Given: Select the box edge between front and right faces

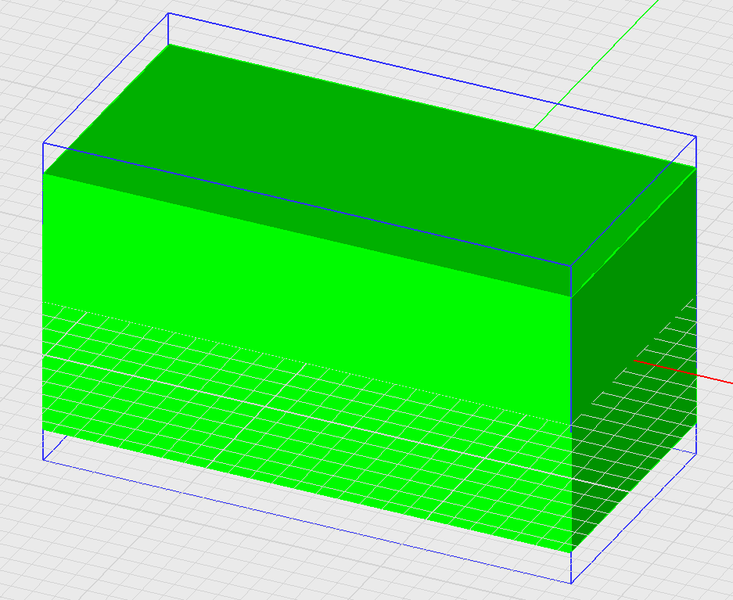Looking at the screenshot, I should pyautogui.click(x=571, y=425).
